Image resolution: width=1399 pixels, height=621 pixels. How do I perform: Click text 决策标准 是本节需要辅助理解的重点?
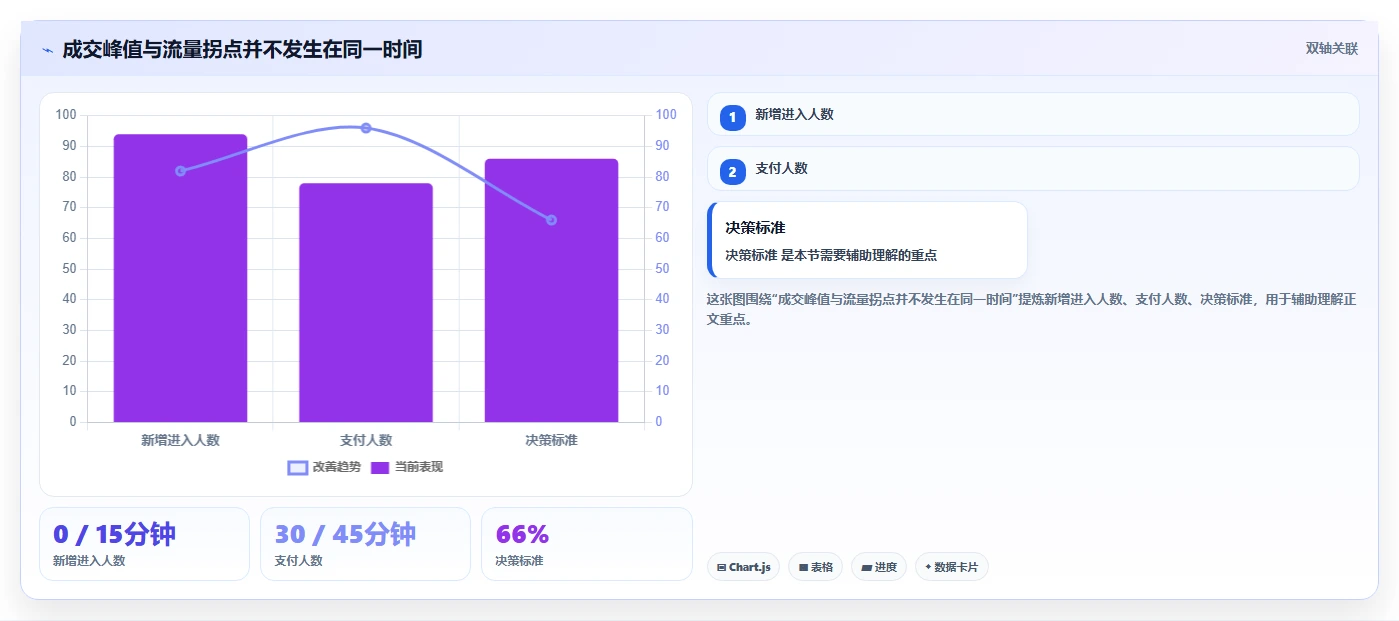pyautogui.click(x=831, y=255)
